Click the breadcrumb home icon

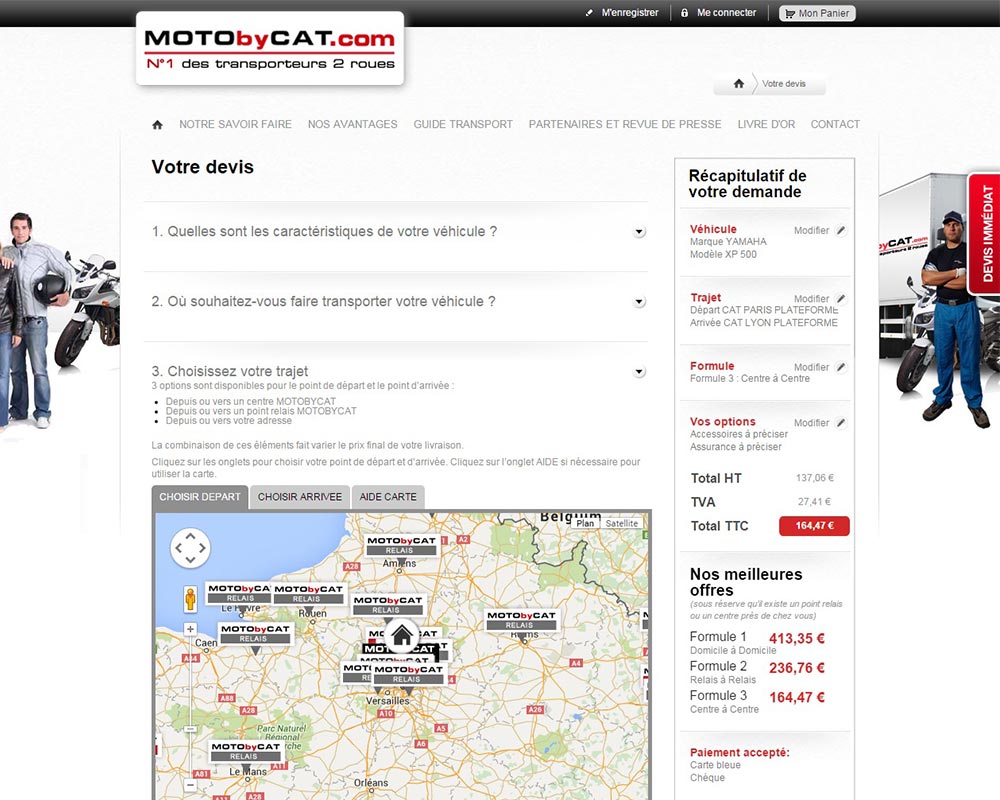[739, 84]
